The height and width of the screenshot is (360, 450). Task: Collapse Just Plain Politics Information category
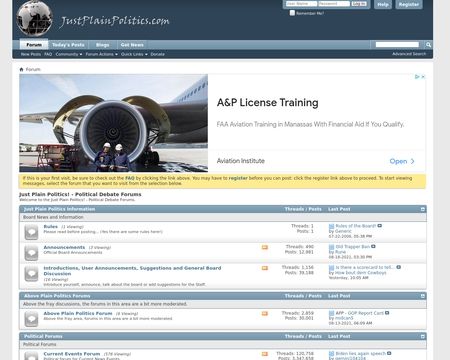tap(423, 209)
